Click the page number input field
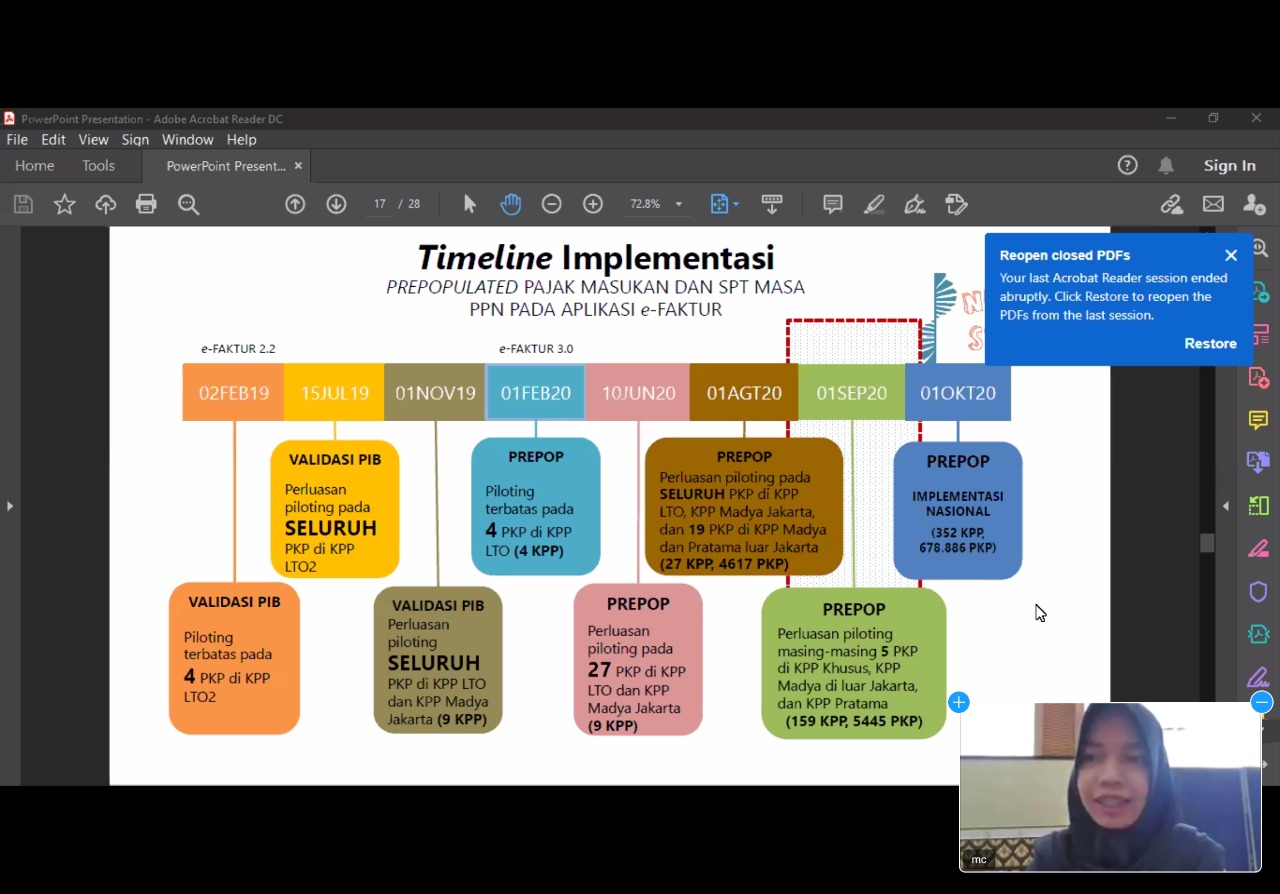 [380, 204]
